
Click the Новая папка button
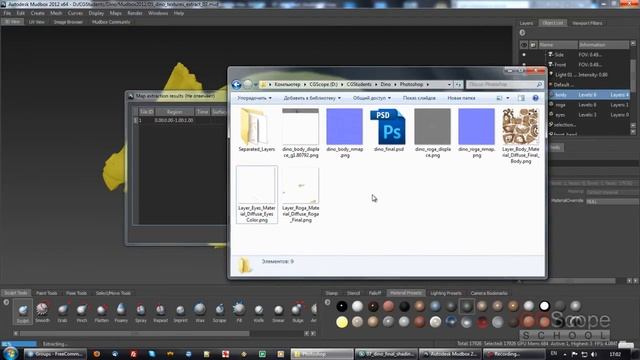coord(461,98)
